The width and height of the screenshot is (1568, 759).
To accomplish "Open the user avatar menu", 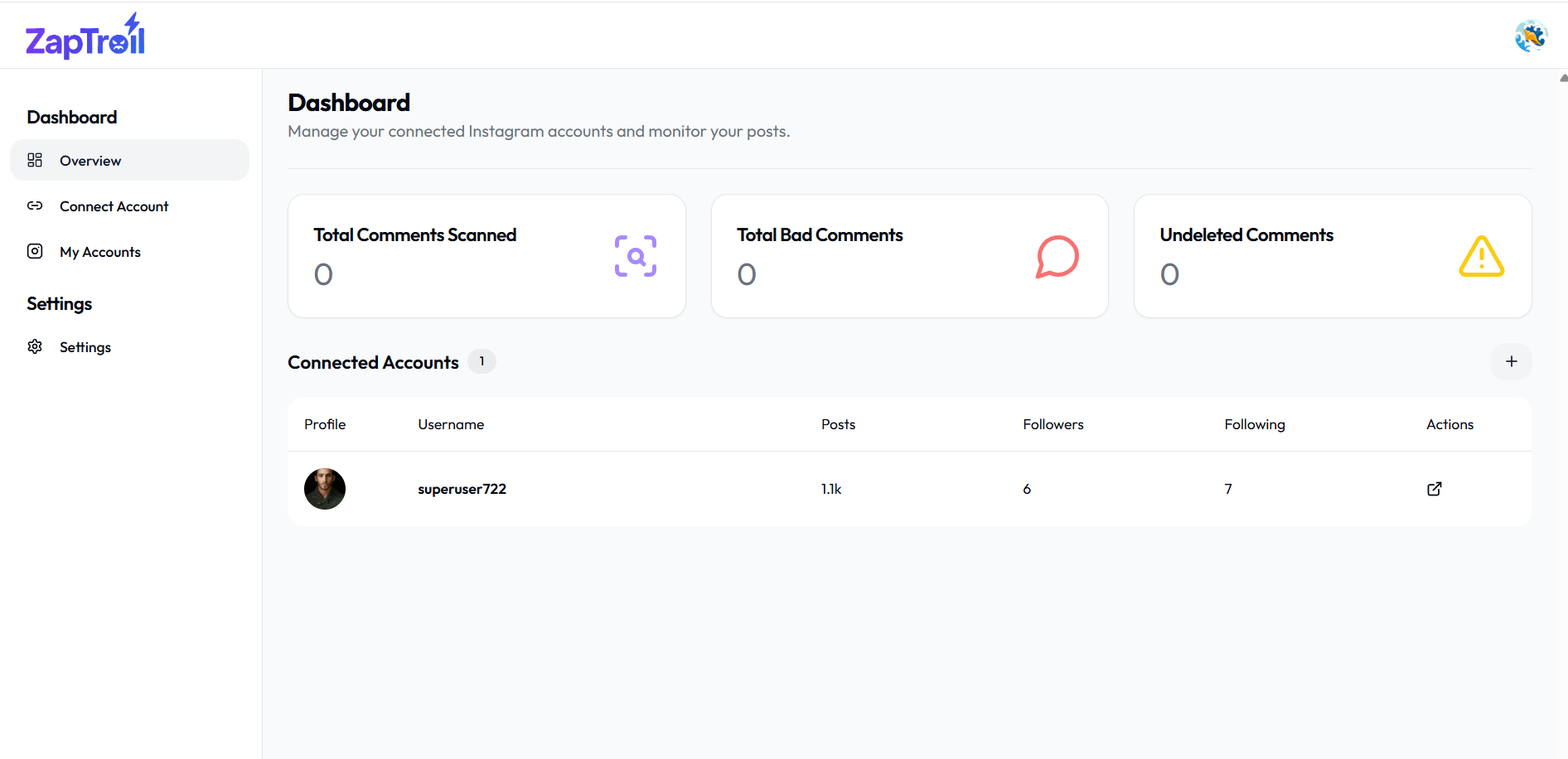I will pyautogui.click(x=1531, y=36).
